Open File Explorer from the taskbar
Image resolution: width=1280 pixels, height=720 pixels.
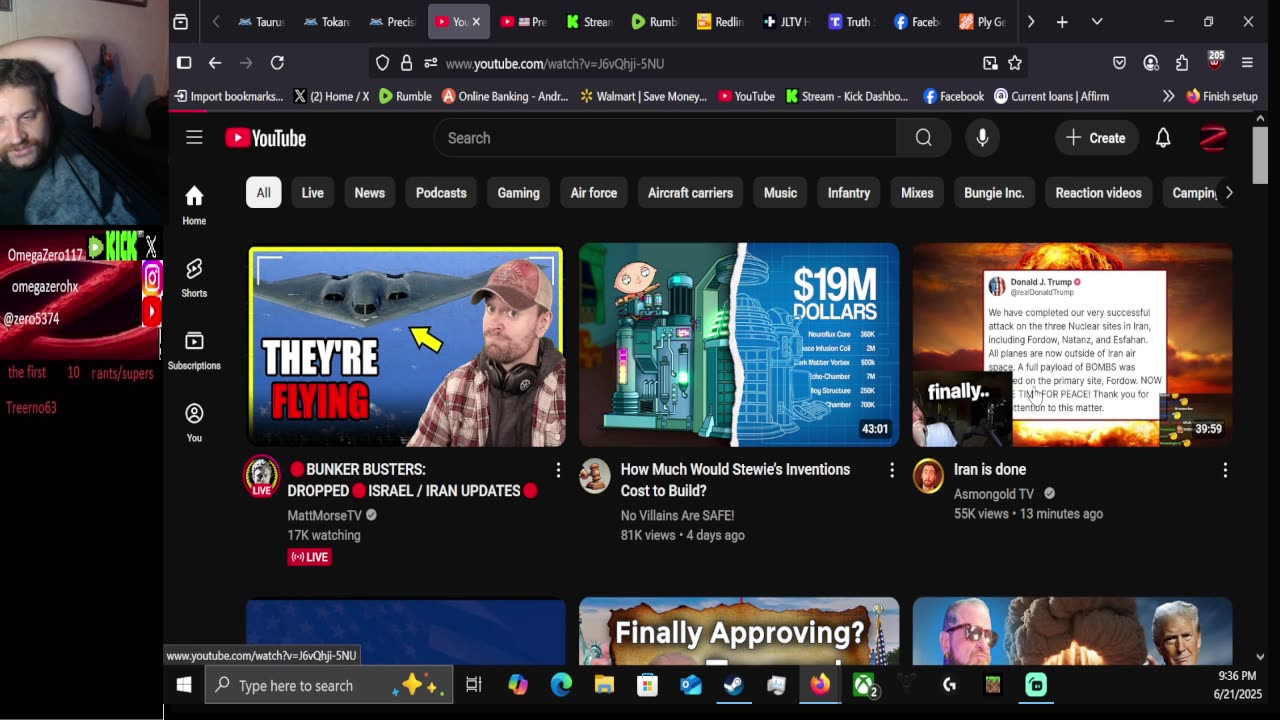(604, 685)
